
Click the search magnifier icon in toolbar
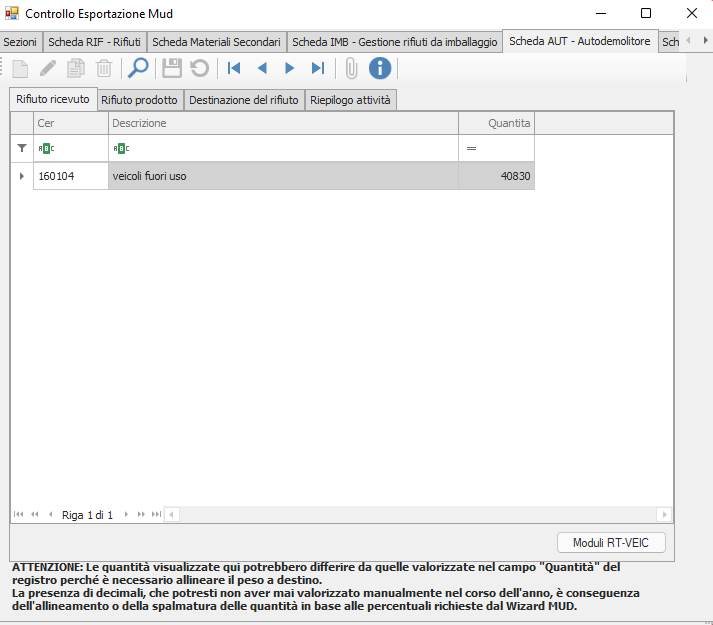point(138,68)
